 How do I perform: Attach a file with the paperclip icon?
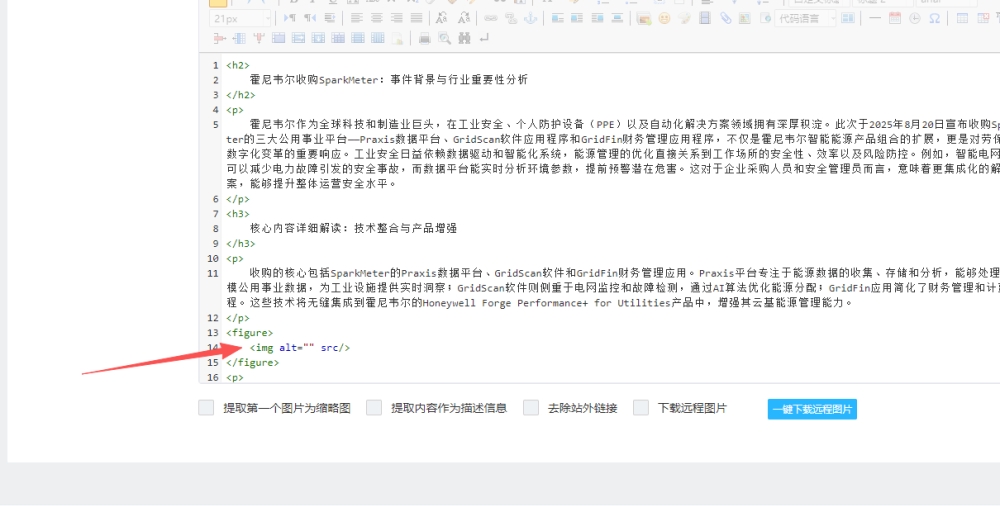pyautogui.click(x=726, y=18)
